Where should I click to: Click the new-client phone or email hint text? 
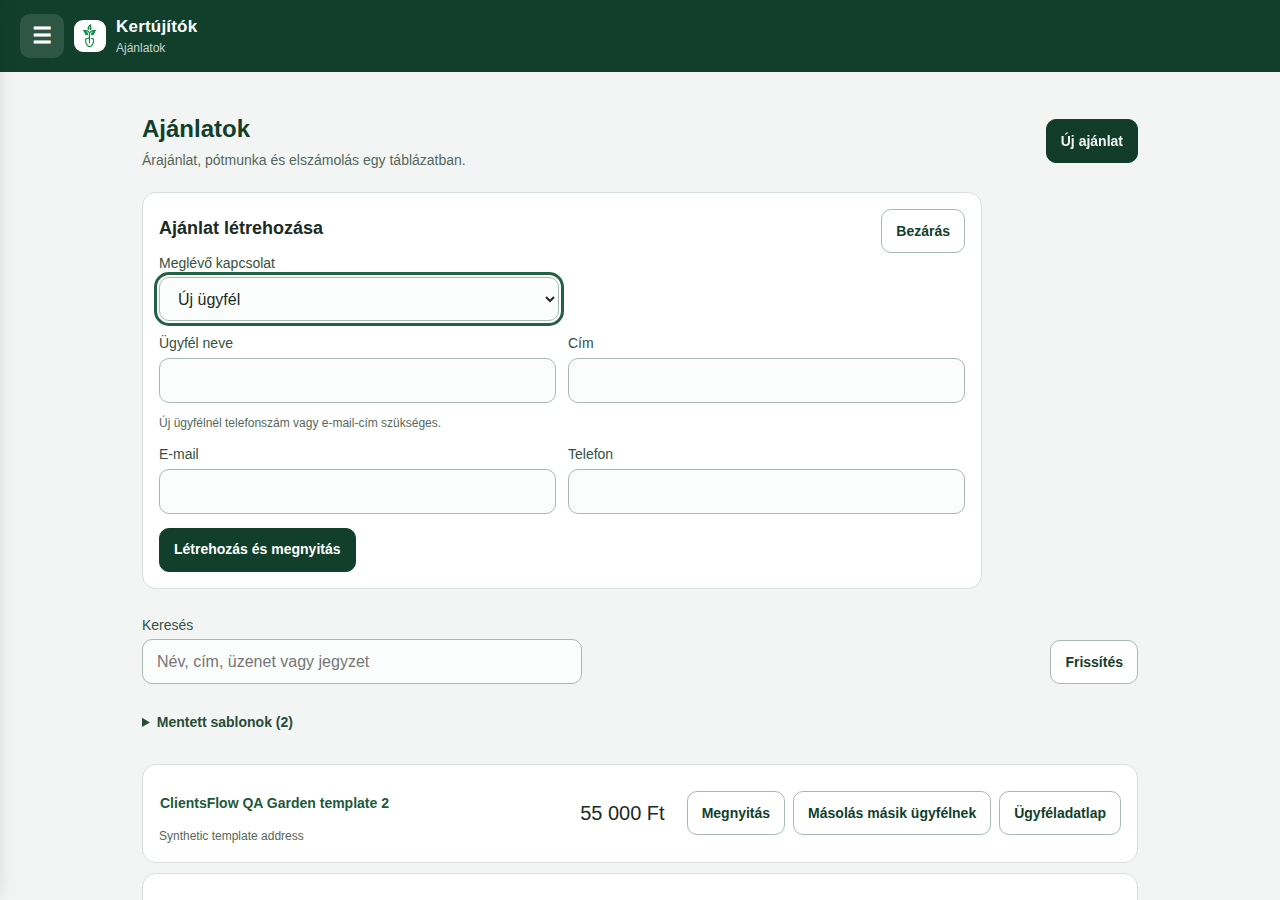point(300,423)
